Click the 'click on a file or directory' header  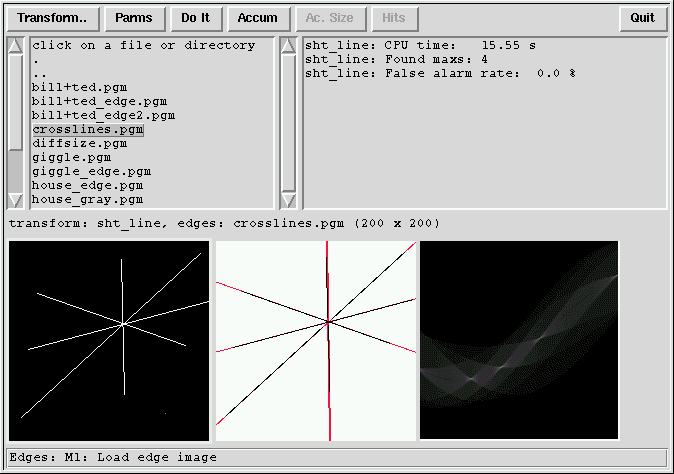144,46
